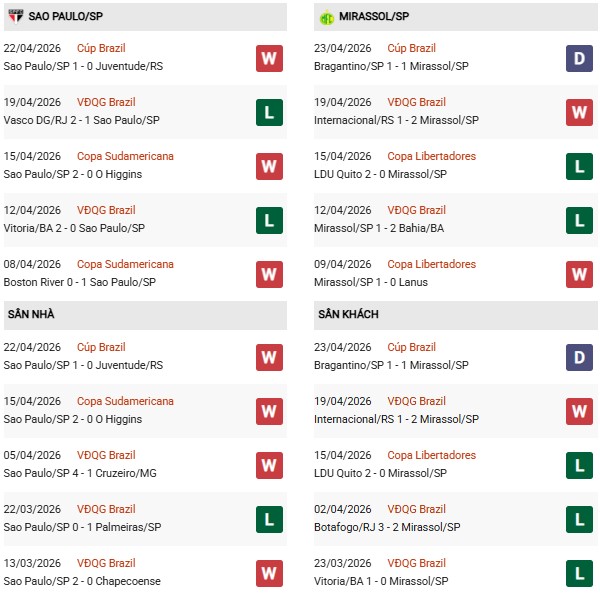Open Copa Libertadores link dated 09/04/2026
Image resolution: width=600 pixels, height=595 pixels.
pyautogui.click(x=432, y=265)
